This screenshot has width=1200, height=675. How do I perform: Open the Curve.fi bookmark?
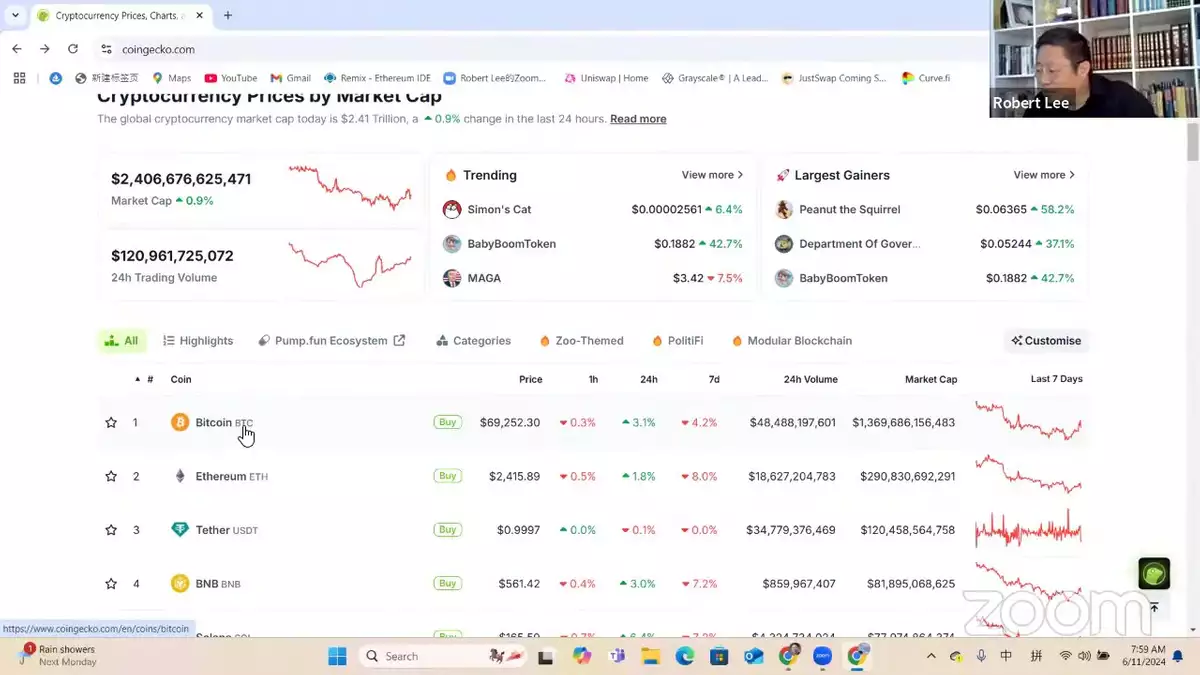pyautogui.click(x=926, y=78)
